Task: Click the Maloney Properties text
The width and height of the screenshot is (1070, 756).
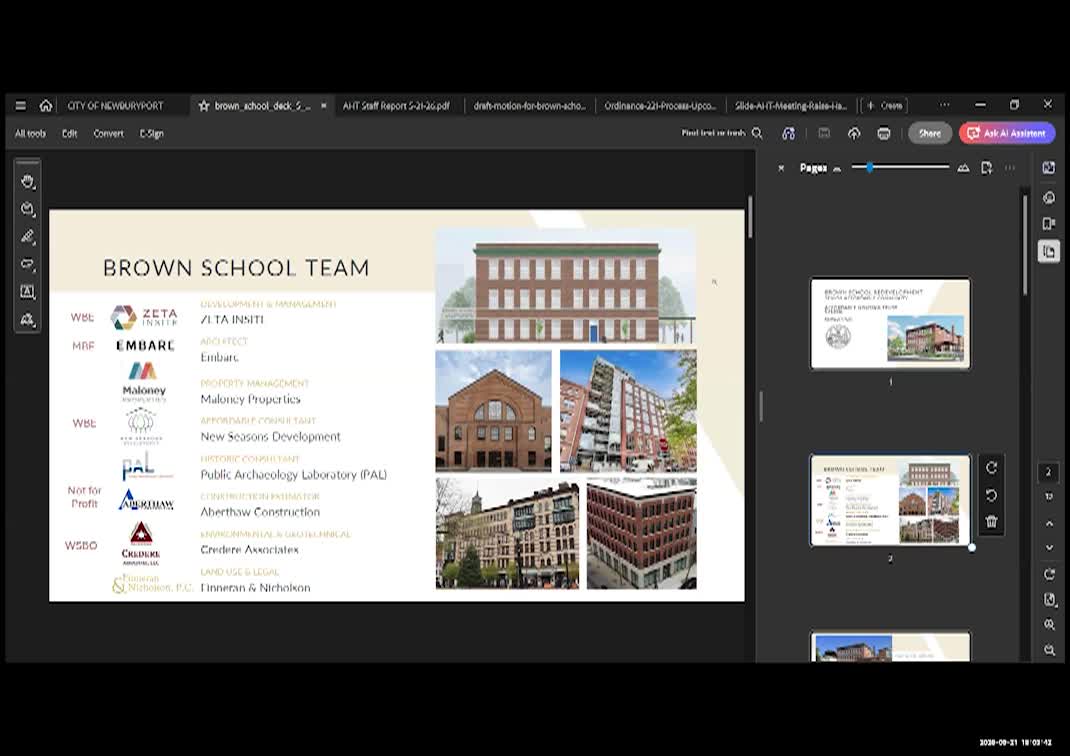Action: pos(250,399)
